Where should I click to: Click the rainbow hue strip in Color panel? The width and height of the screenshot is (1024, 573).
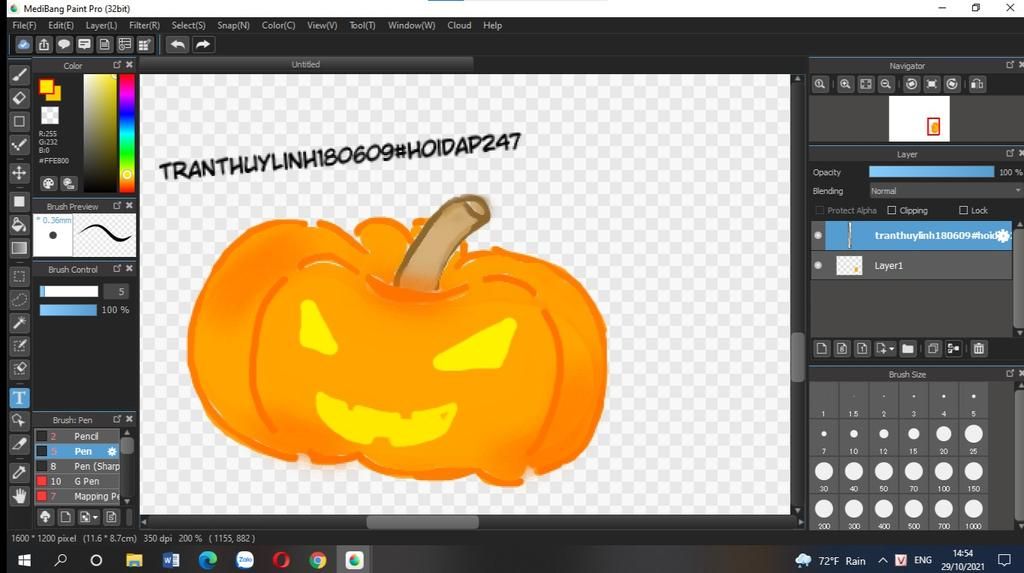(x=127, y=133)
